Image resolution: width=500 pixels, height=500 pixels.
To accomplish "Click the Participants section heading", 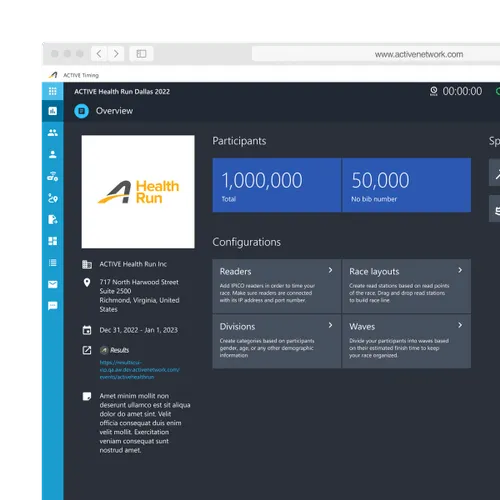I will click(x=239, y=141).
